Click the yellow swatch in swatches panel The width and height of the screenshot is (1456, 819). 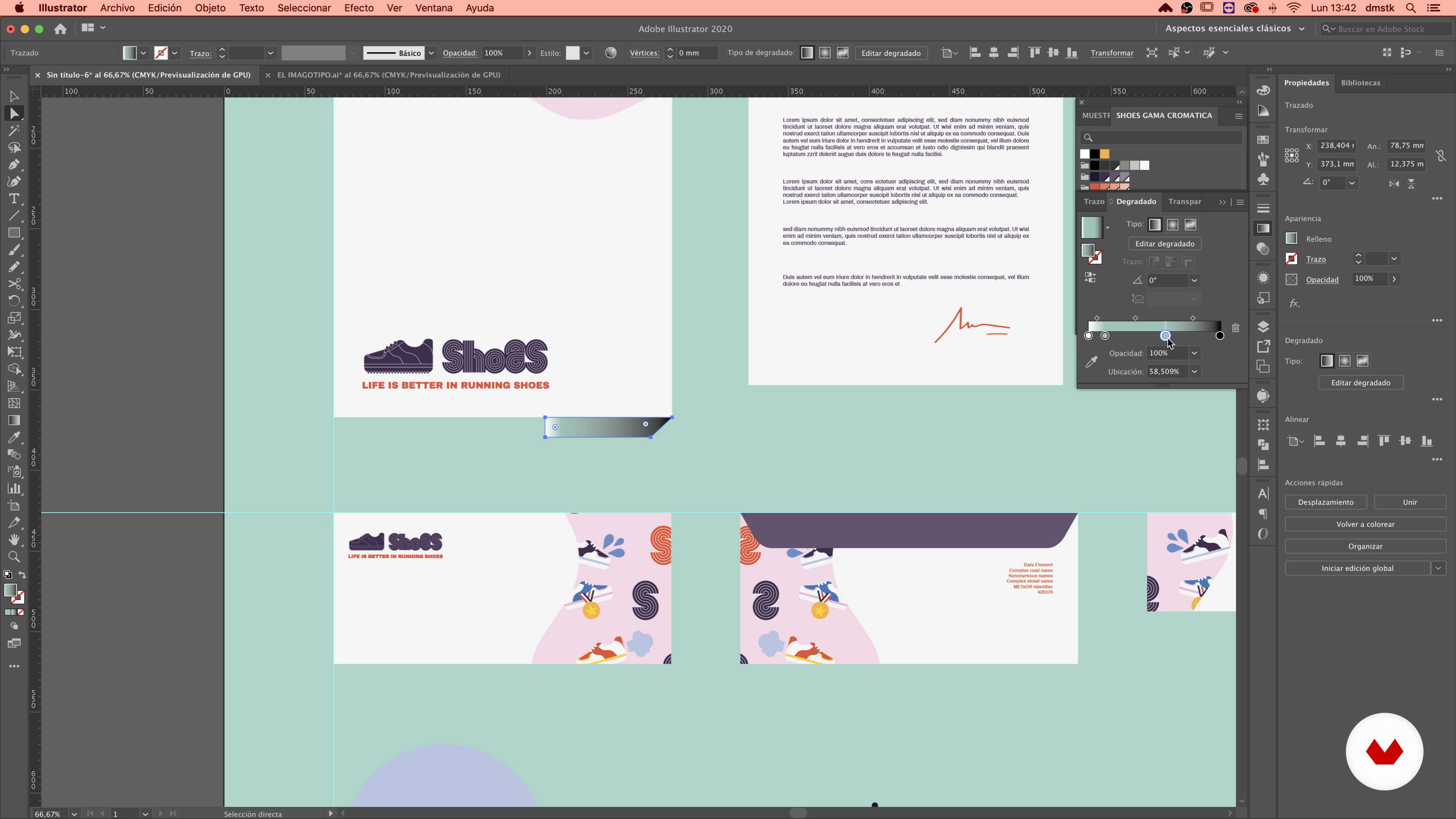pyautogui.click(x=1105, y=154)
